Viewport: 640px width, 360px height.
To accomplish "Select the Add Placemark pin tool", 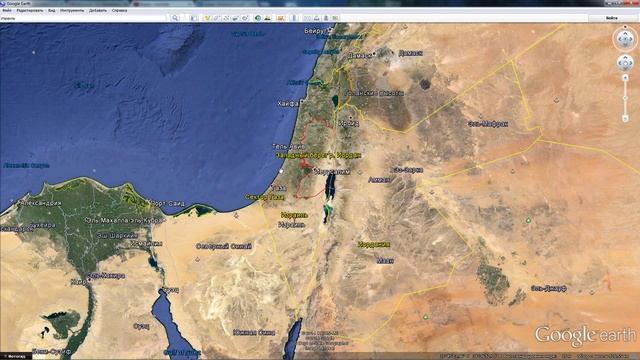I will point(207,18).
